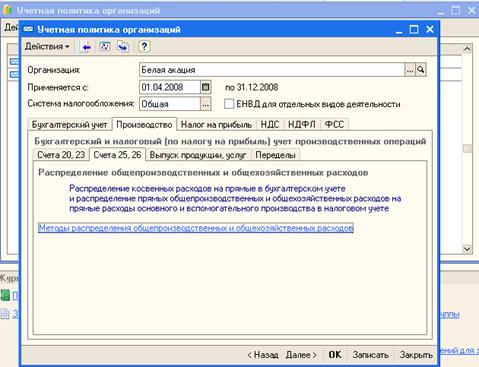Click the blue back arrow toolbar icon
The height and width of the screenshot is (367, 479).
tap(86, 47)
